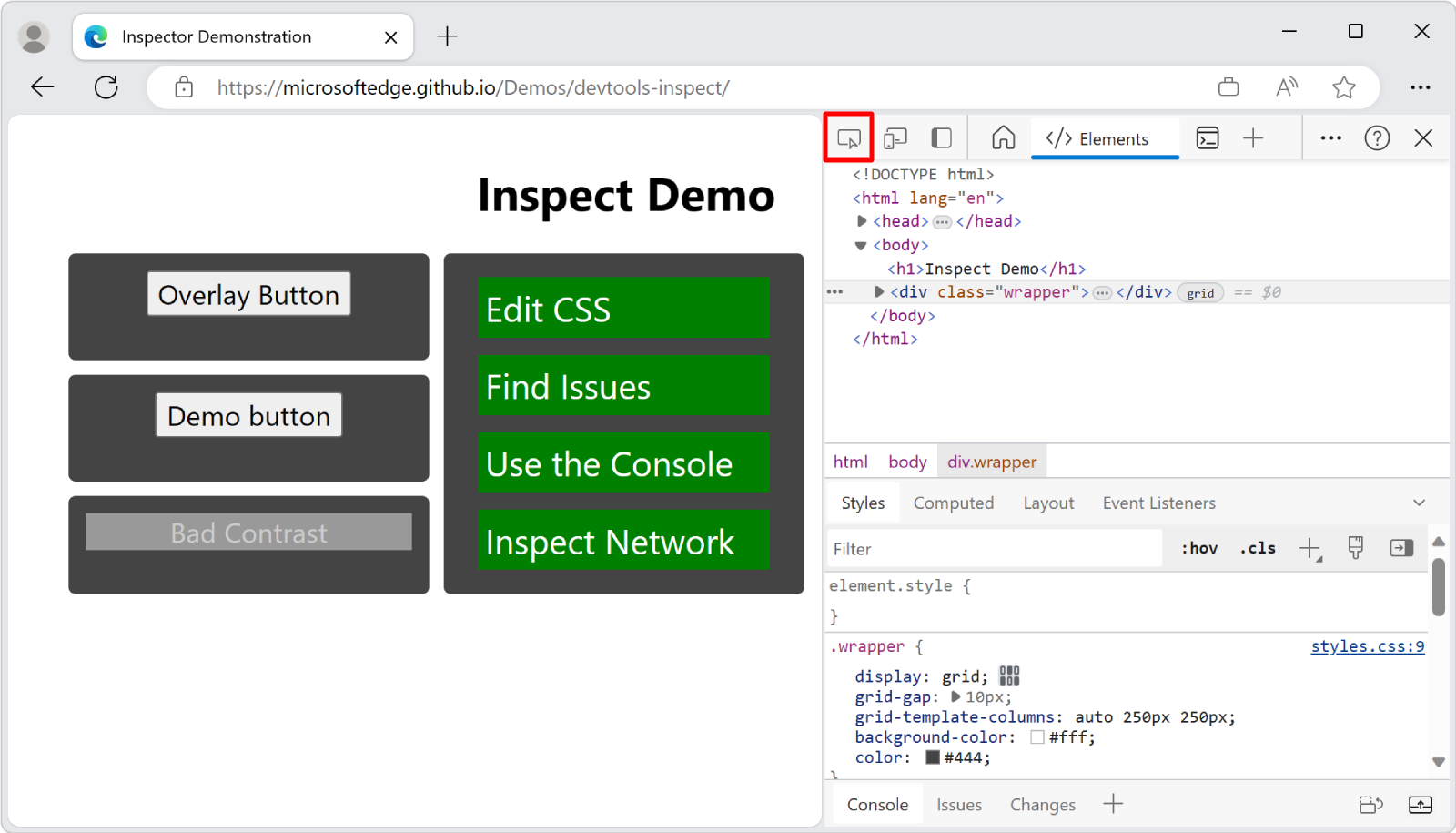Toggle the .cls element classes pane

[1257, 547]
